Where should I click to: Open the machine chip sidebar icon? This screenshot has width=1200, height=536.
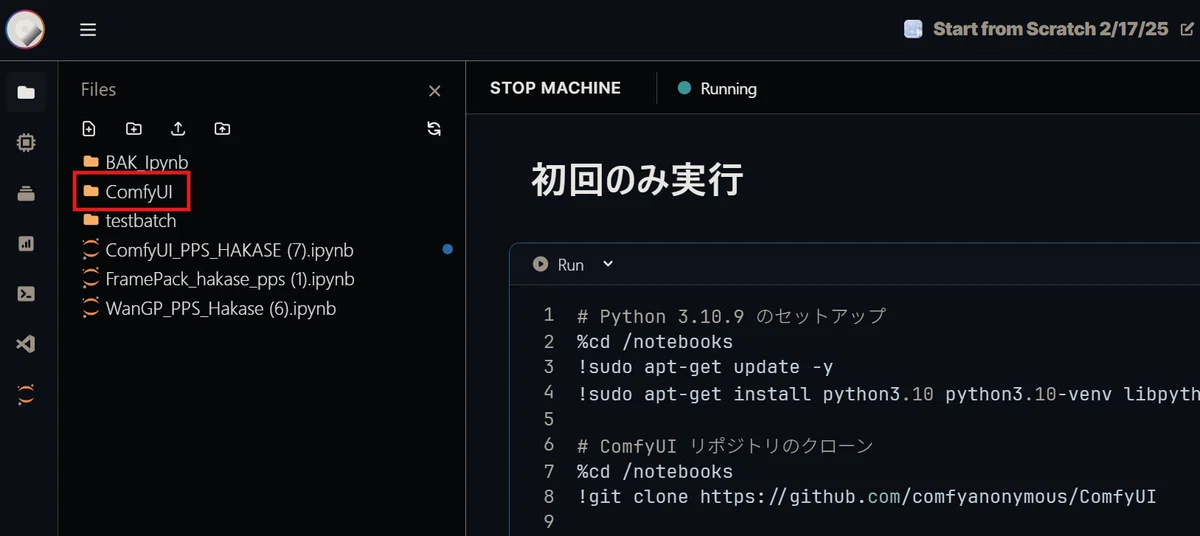coord(26,143)
